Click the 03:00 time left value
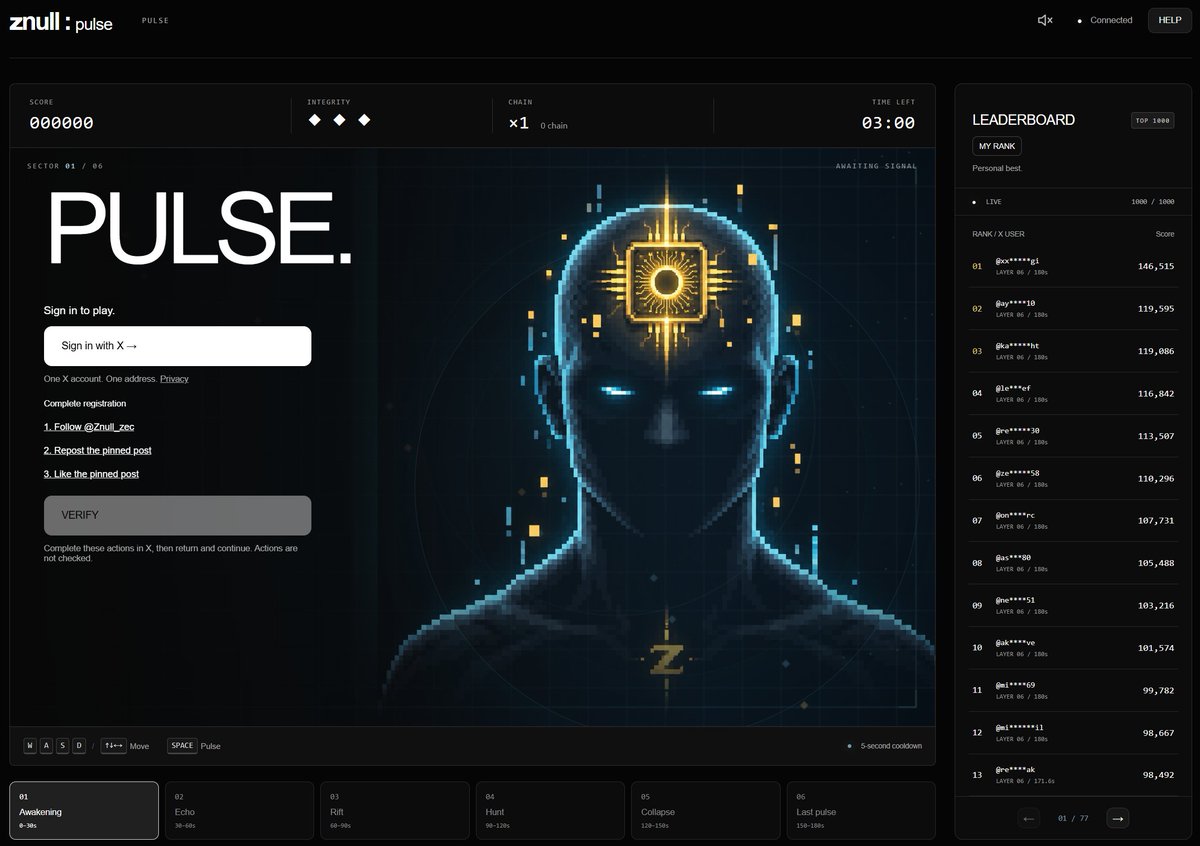This screenshot has height=846, width=1200. 888,123
